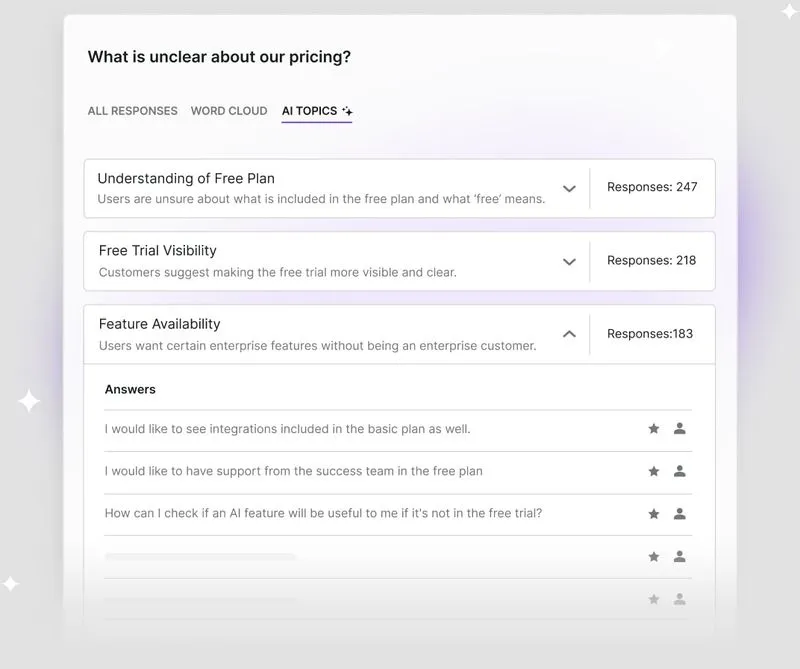Image resolution: width=800 pixels, height=669 pixels.
Task: Click the person icon beside the AI feature trial answer
Action: (681, 514)
